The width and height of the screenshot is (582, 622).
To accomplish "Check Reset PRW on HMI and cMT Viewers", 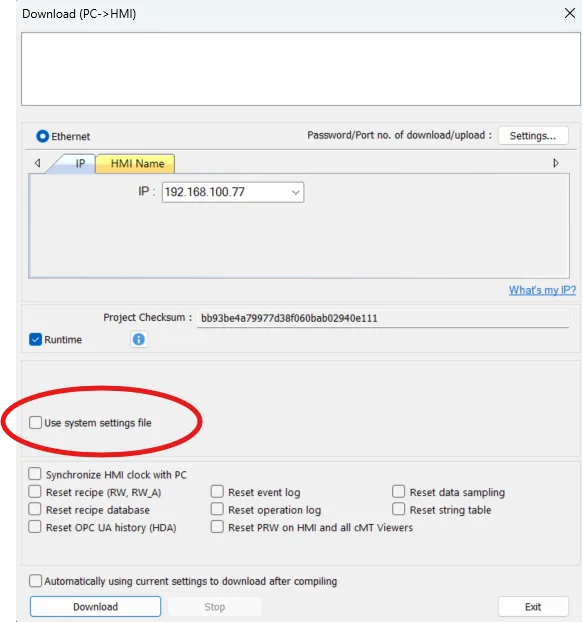I will pos(217,527).
